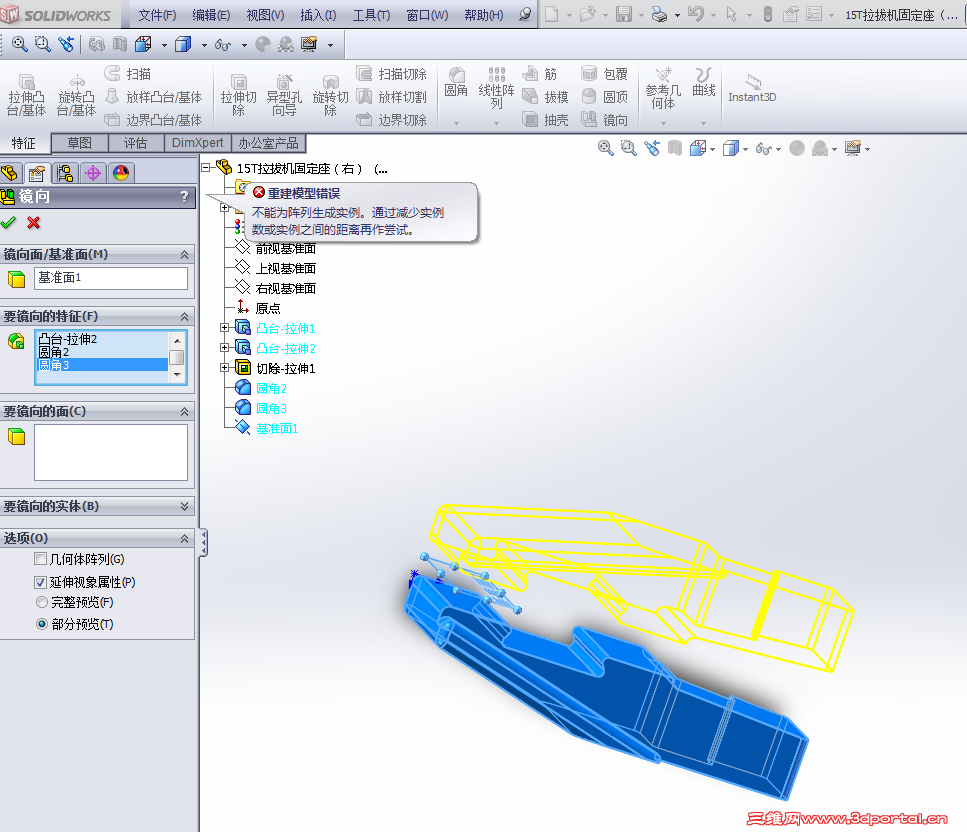Image resolution: width=967 pixels, height=832 pixels.
Task: Select the Revolved Cut tool (旋转切除)
Action: point(331,95)
